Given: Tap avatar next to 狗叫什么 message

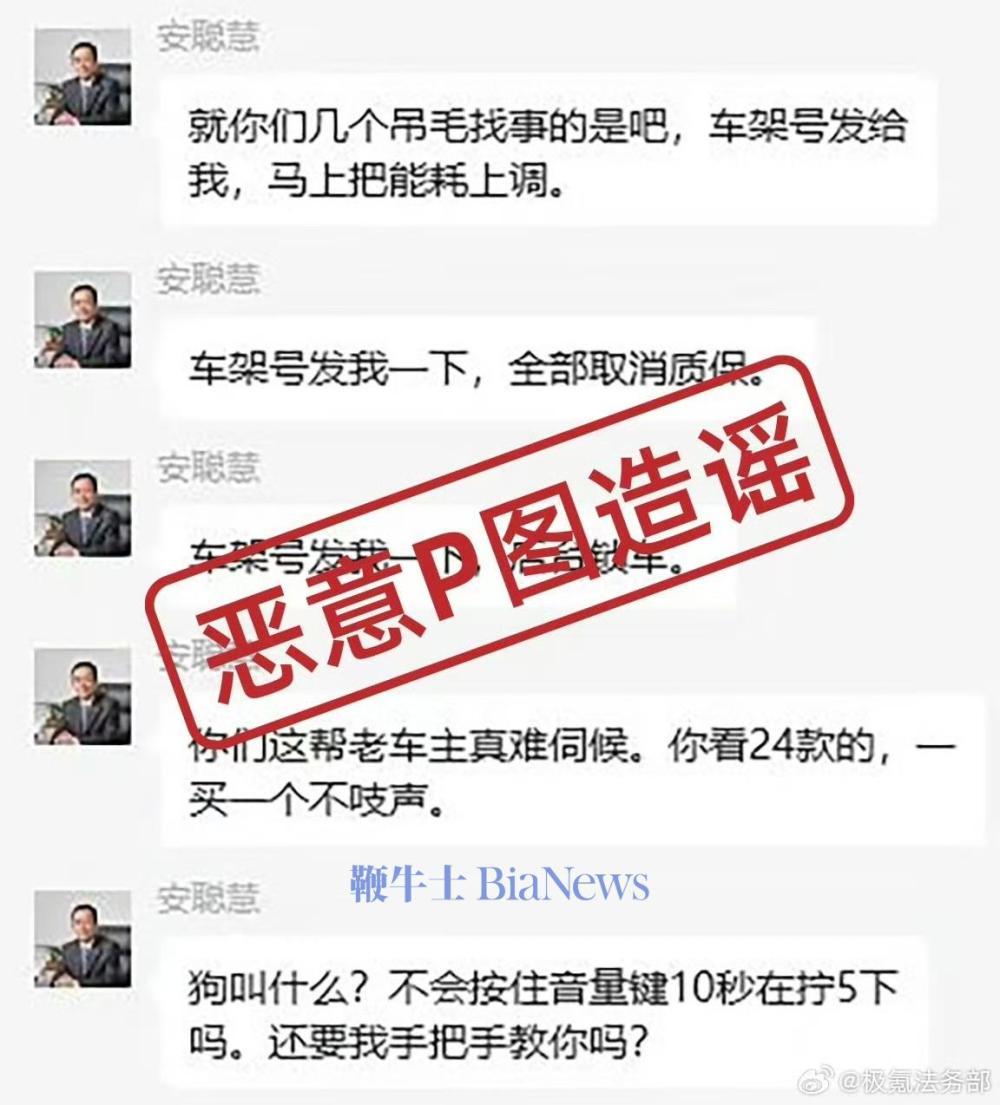Looking at the screenshot, I should pyautogui.click(x=82, y=939).
